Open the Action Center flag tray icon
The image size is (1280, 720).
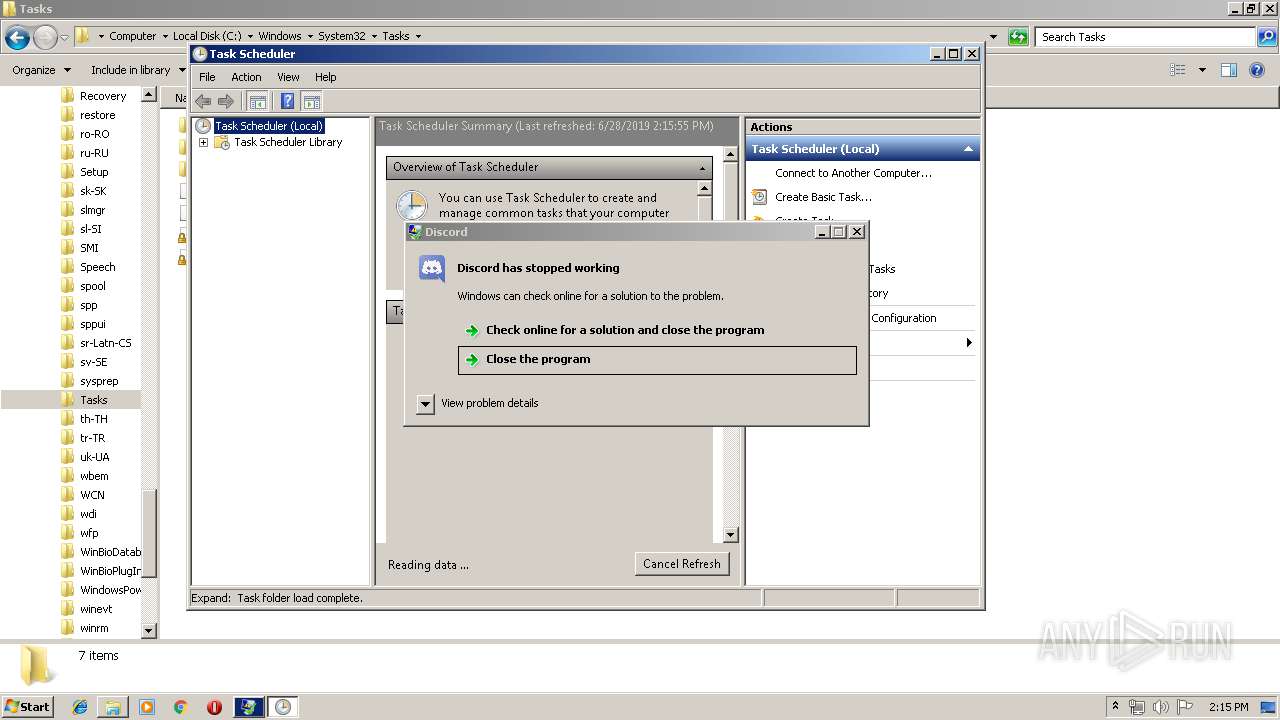coord(1185,707)
